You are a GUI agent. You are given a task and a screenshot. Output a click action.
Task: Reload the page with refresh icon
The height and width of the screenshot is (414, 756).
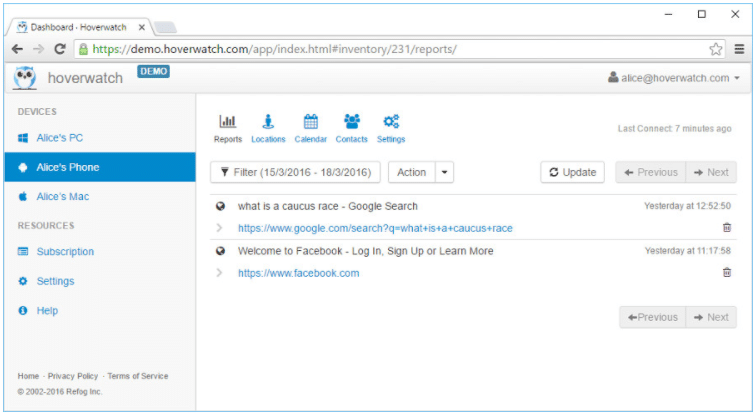coord(60,49)
